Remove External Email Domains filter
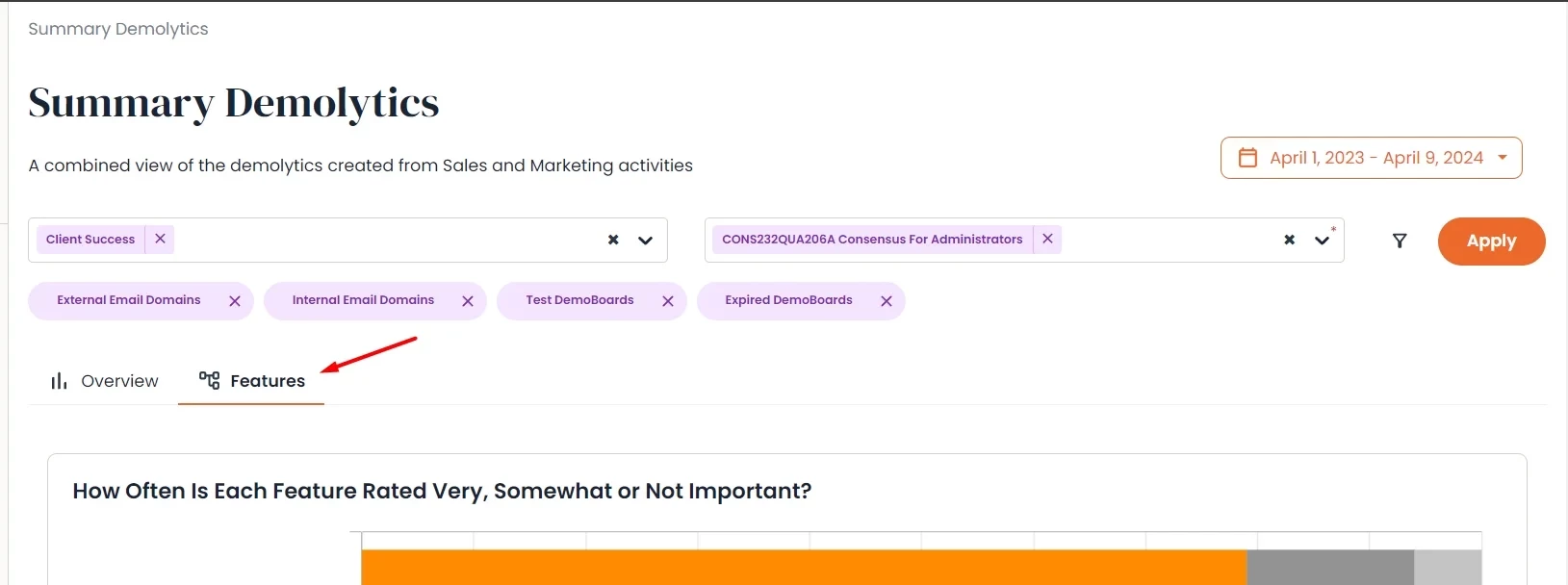The image size is (1568, 585). (x=235, y=301)
